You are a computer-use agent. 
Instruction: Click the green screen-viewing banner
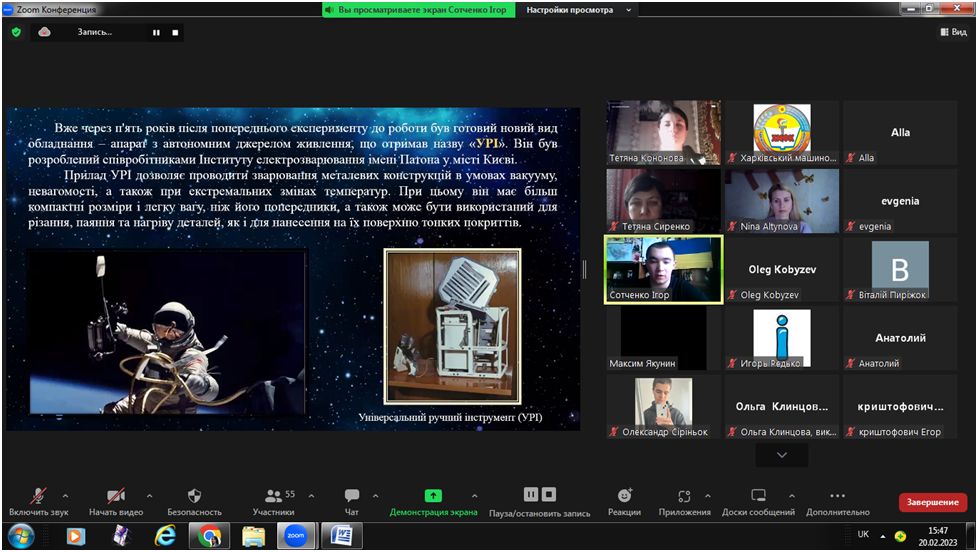click(x=419, y=10)
